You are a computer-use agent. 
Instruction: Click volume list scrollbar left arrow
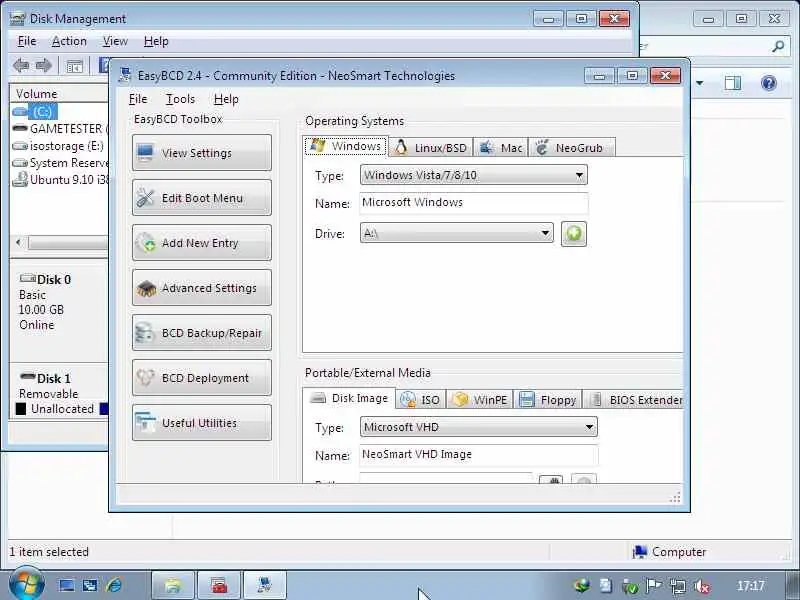coord(19,242)
